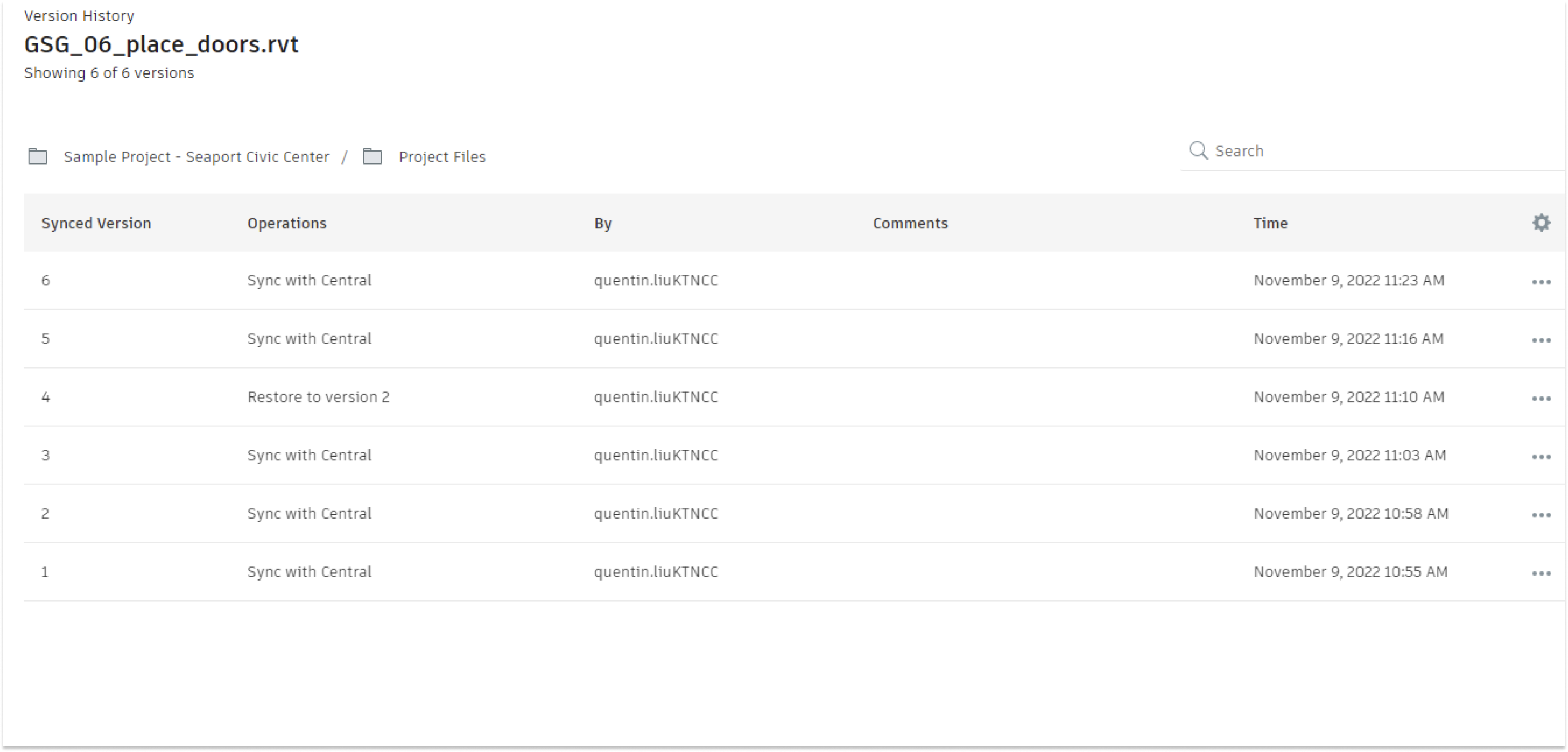Viewport: 1568px width, 752px height.
Task: Click 'November 9, 2022 10:55 AM' time
Action: [1351, 572]
